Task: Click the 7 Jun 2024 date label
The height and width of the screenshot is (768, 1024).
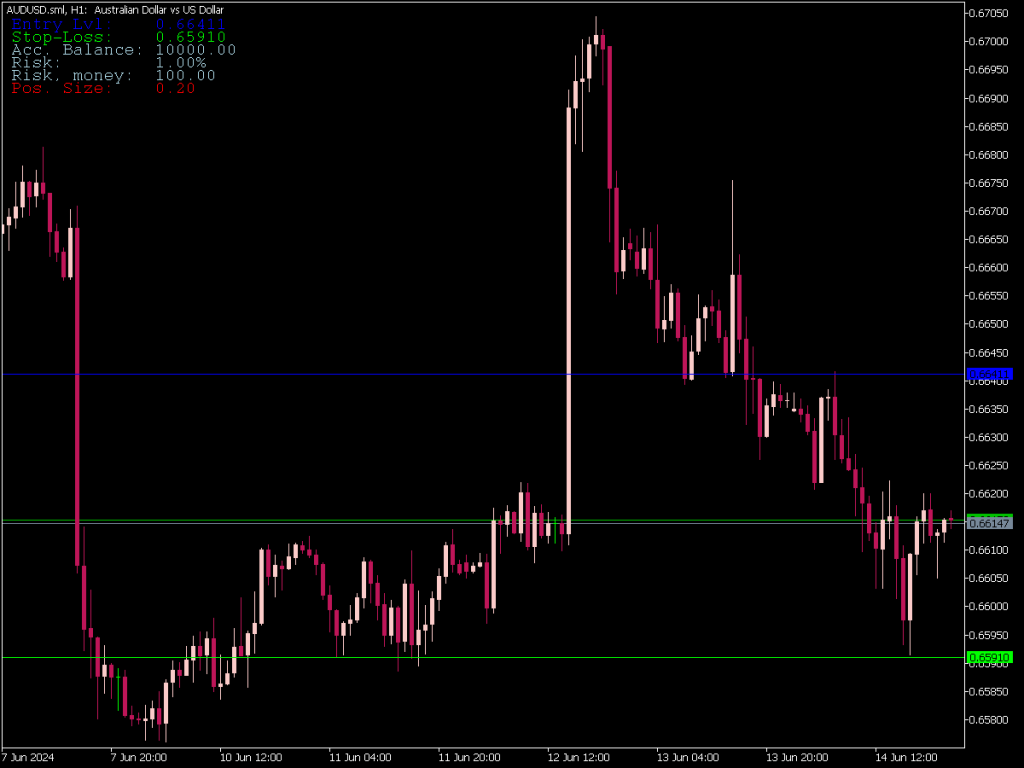Action: point(27,757)
